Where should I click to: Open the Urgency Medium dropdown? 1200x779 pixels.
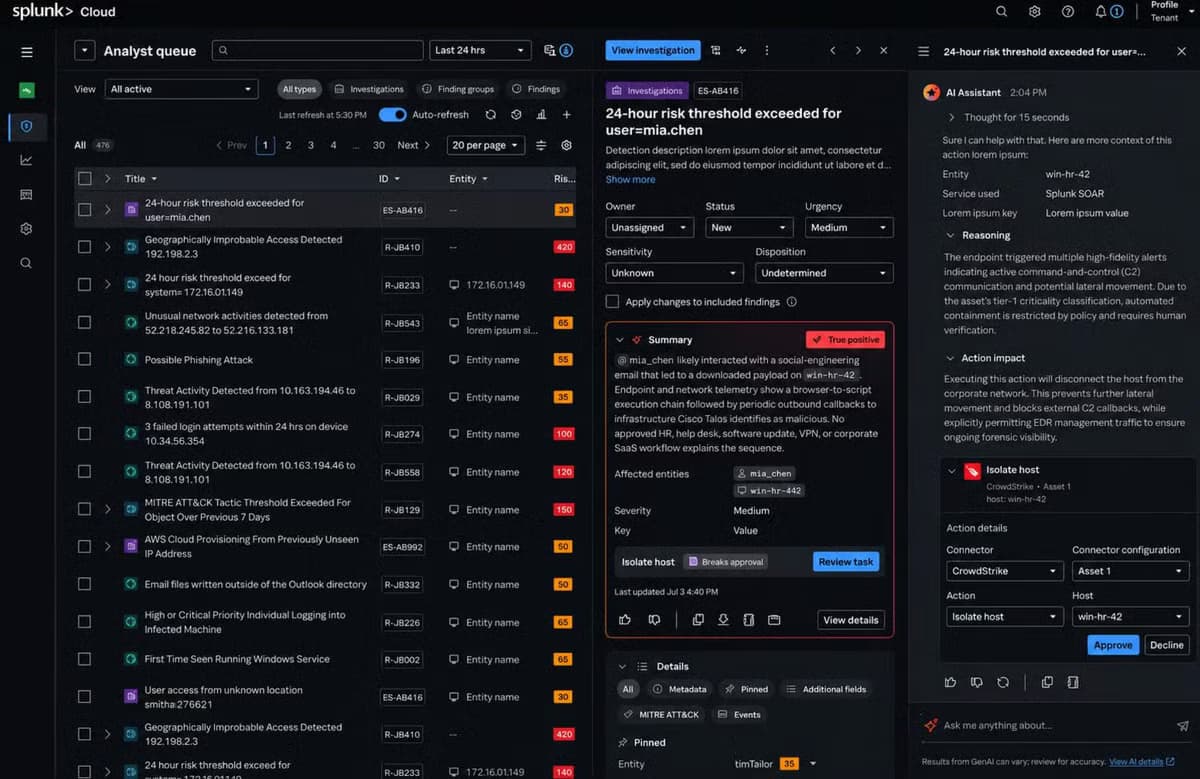click(849, 227)
